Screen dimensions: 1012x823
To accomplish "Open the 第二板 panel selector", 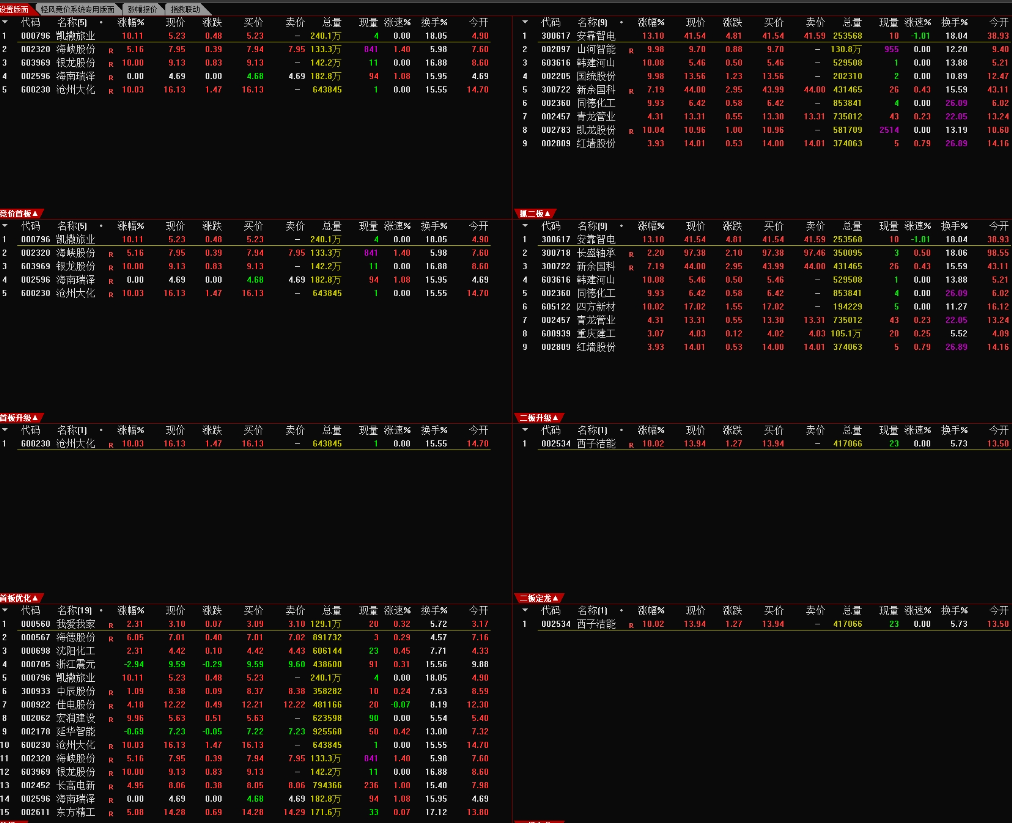I will tap(538, 213).
